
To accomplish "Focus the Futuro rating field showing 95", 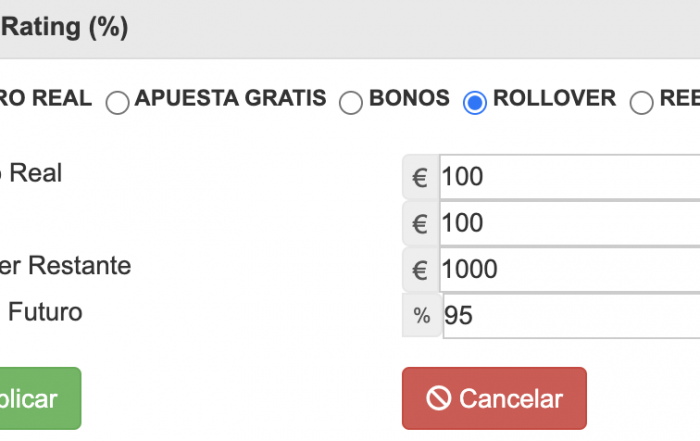I will tap(571, 316).
